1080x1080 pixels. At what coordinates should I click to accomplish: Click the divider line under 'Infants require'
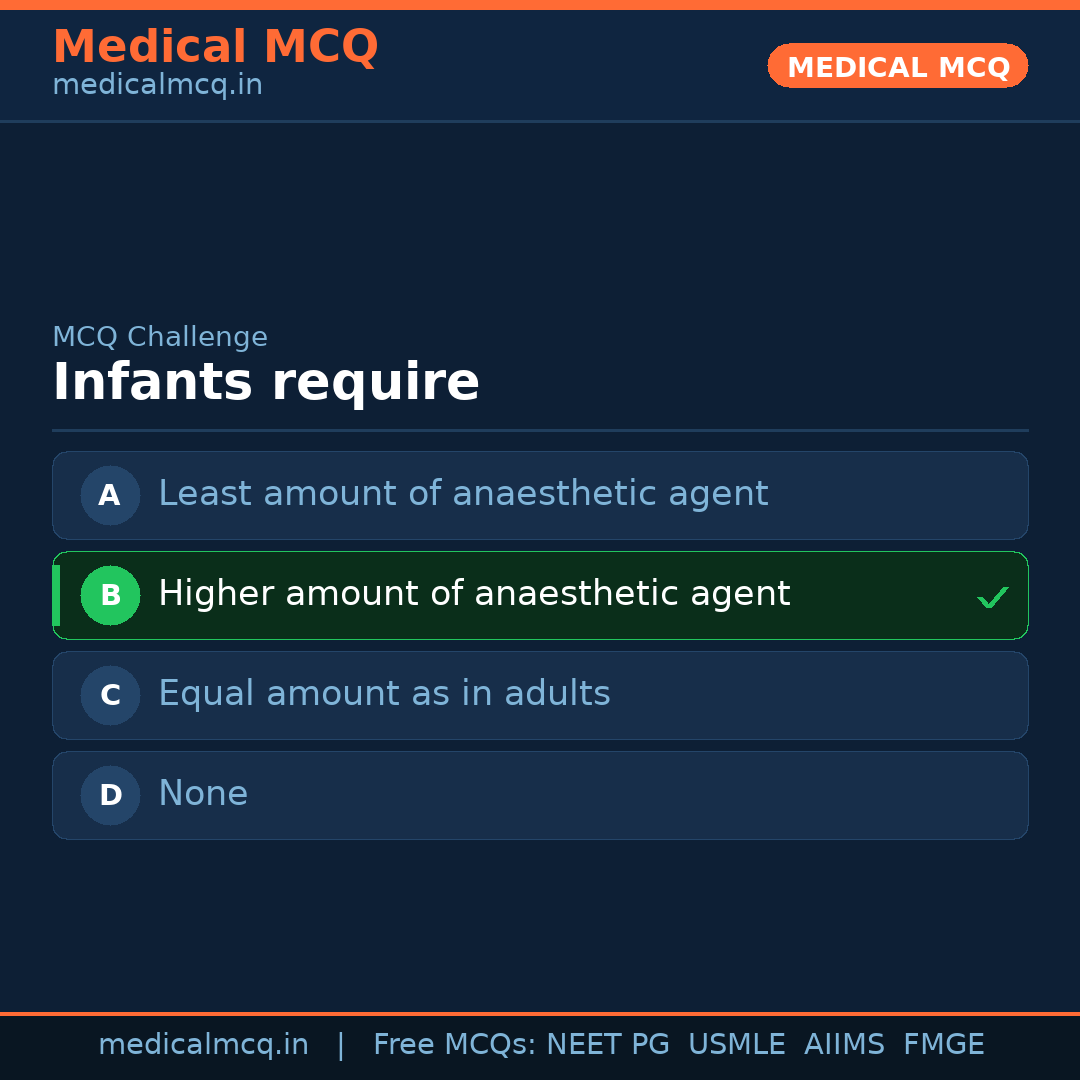(540, 430)
